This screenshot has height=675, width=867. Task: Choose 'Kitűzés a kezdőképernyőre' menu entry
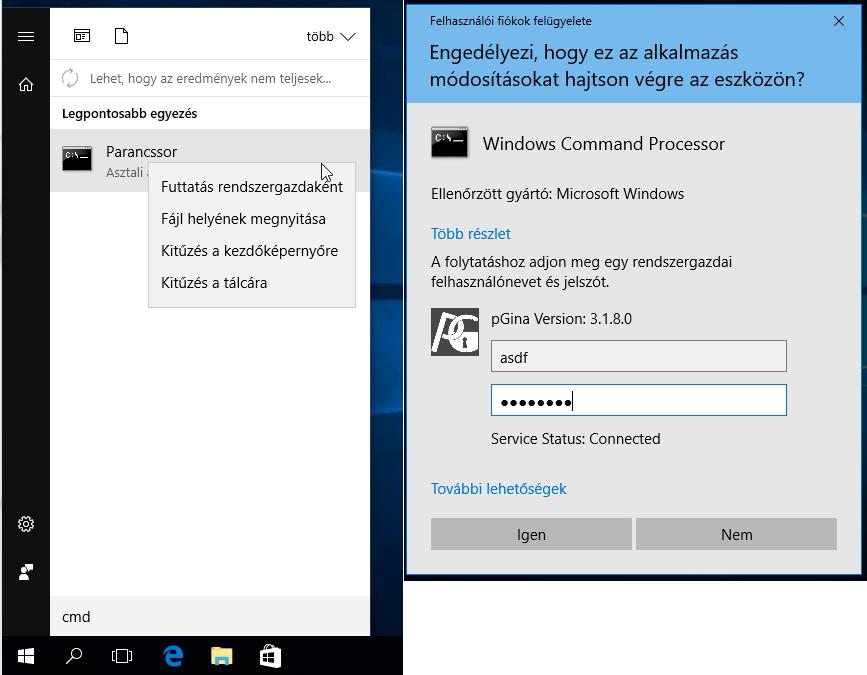(252, 251)
